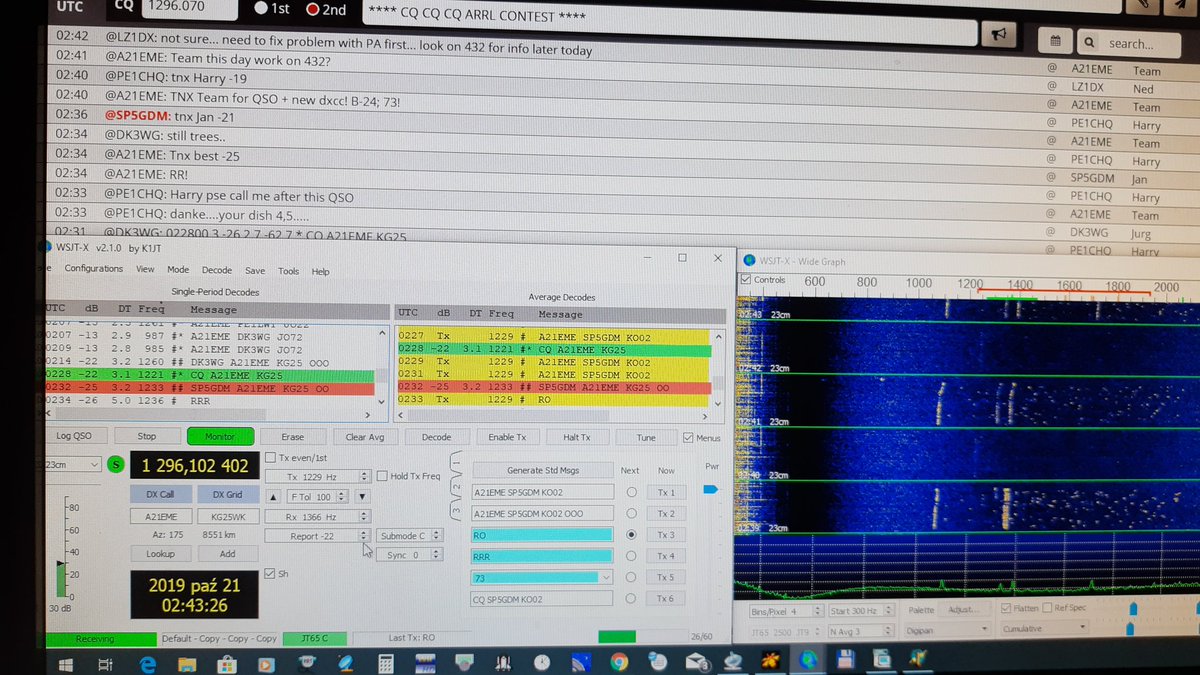This screenshot has height=675, width=1200.
Task: Open Calculator from the taskbar
Action: point(384,663)
